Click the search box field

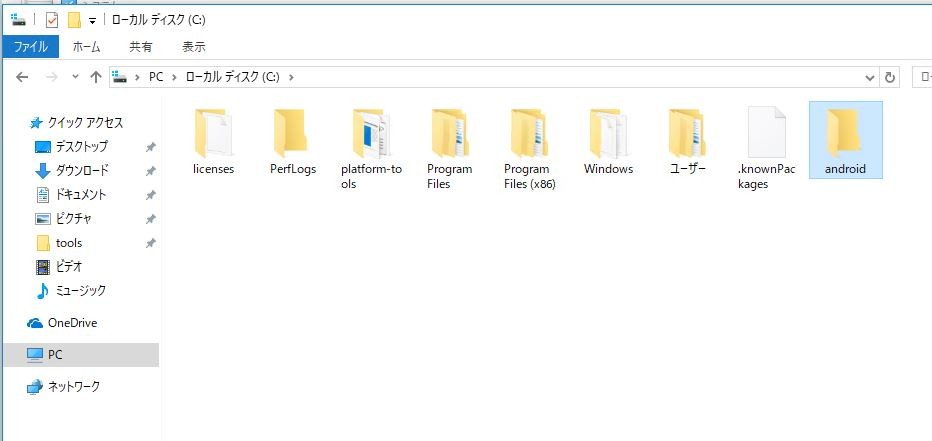(x=922, y=77)
